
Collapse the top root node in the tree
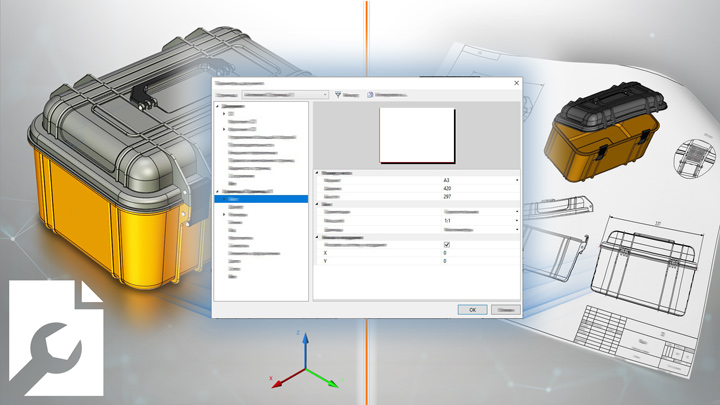click(x=217, y=105)
